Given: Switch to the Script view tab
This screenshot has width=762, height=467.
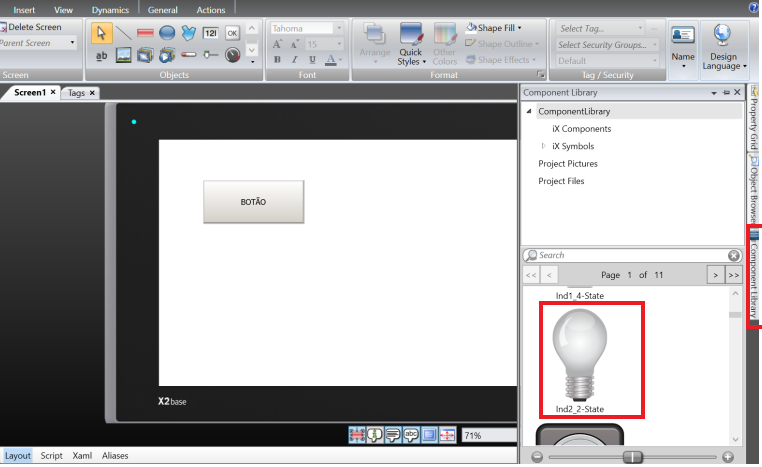Looking at the screenshot, I should (x=51, y=455).
